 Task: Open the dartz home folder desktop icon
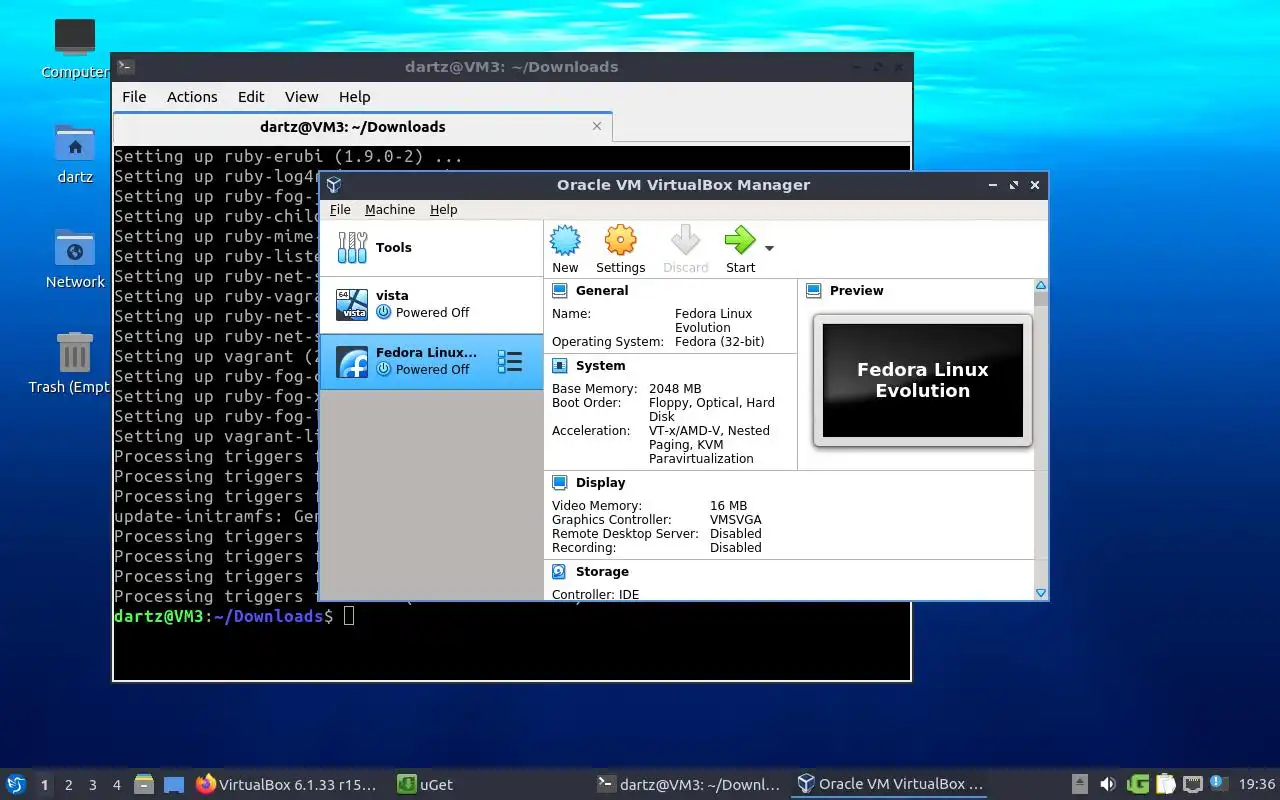[x=75, y=153]
